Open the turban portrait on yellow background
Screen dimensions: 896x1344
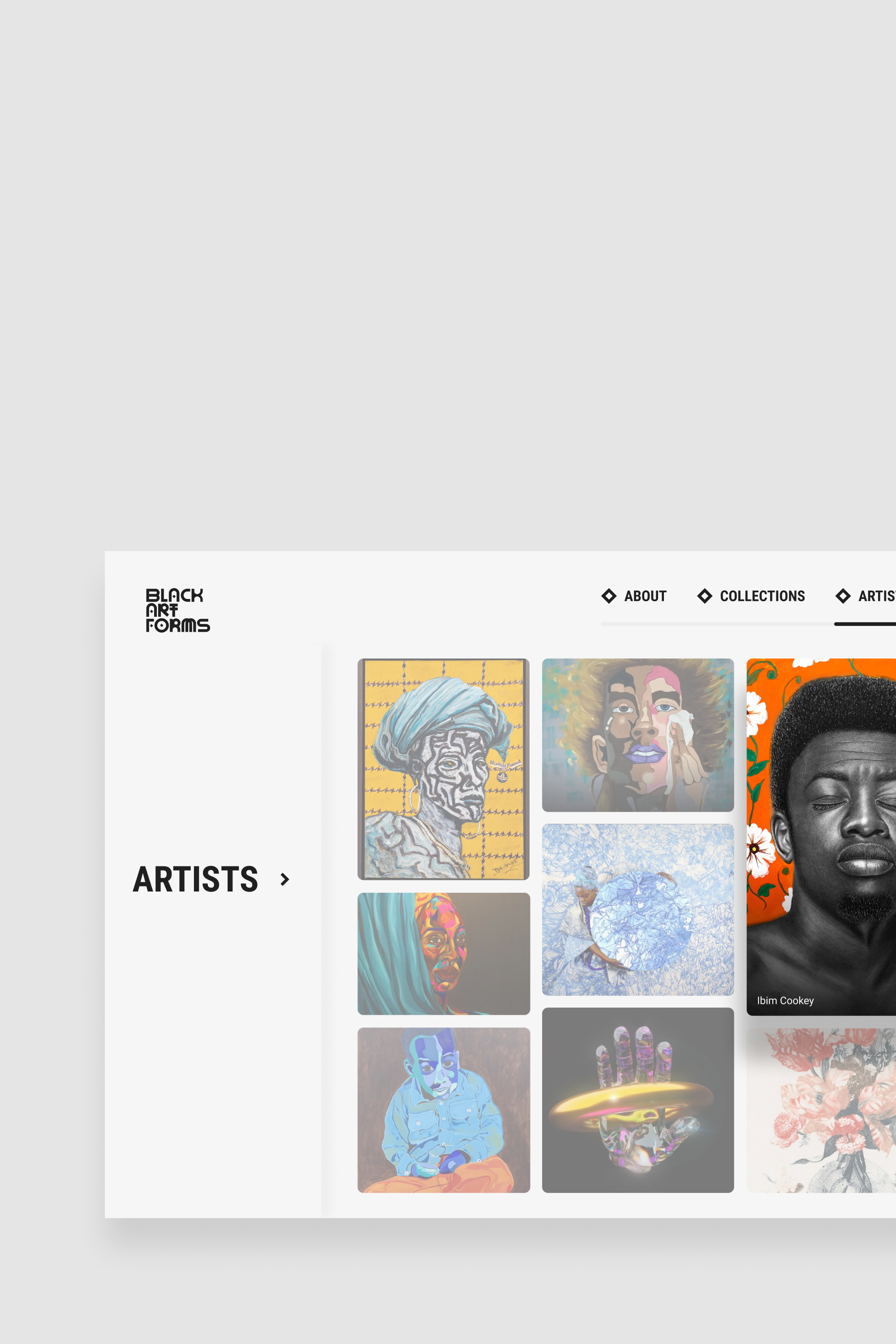tap(444, 769)
